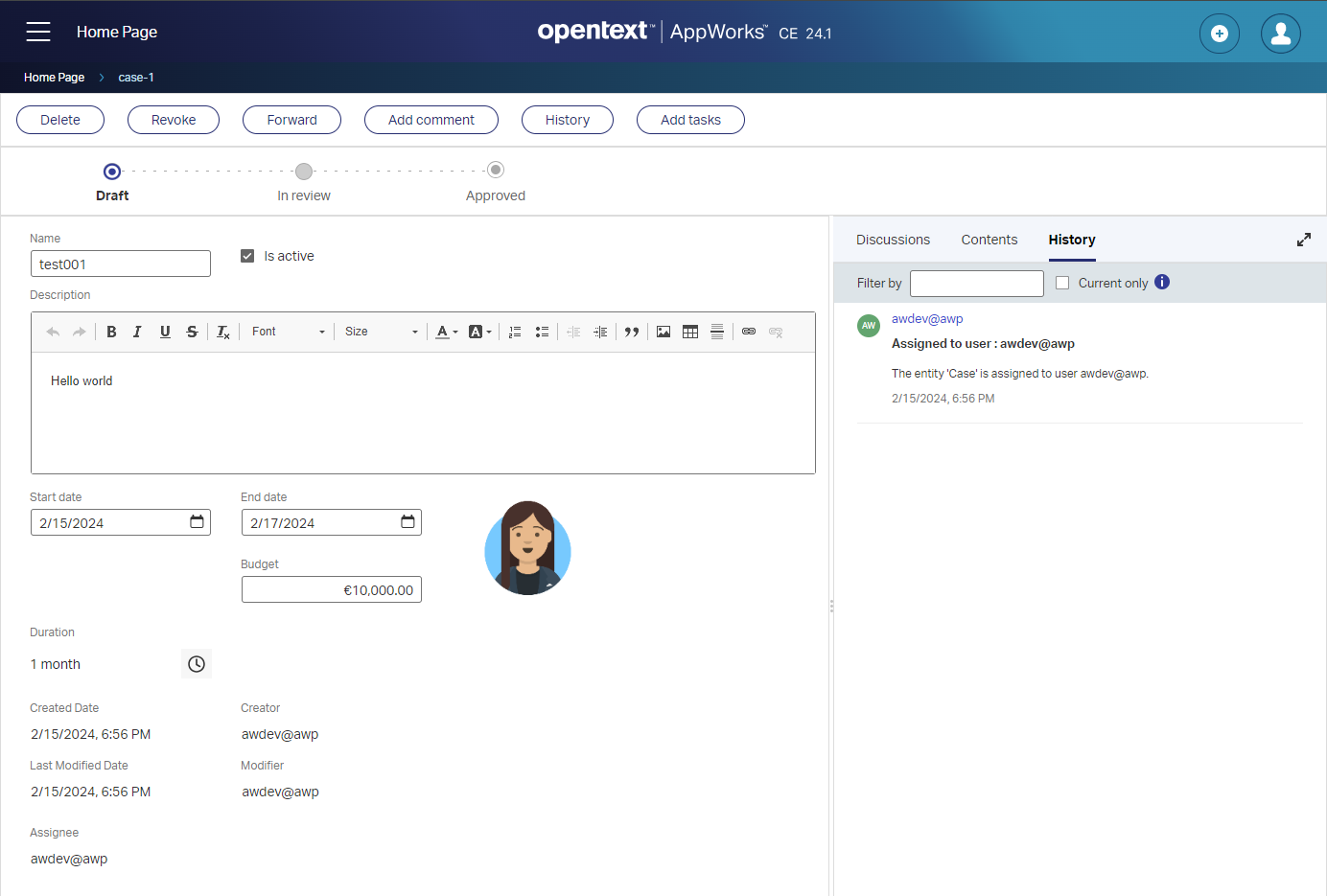
Task: Open the text color picker
Action: 446,332
